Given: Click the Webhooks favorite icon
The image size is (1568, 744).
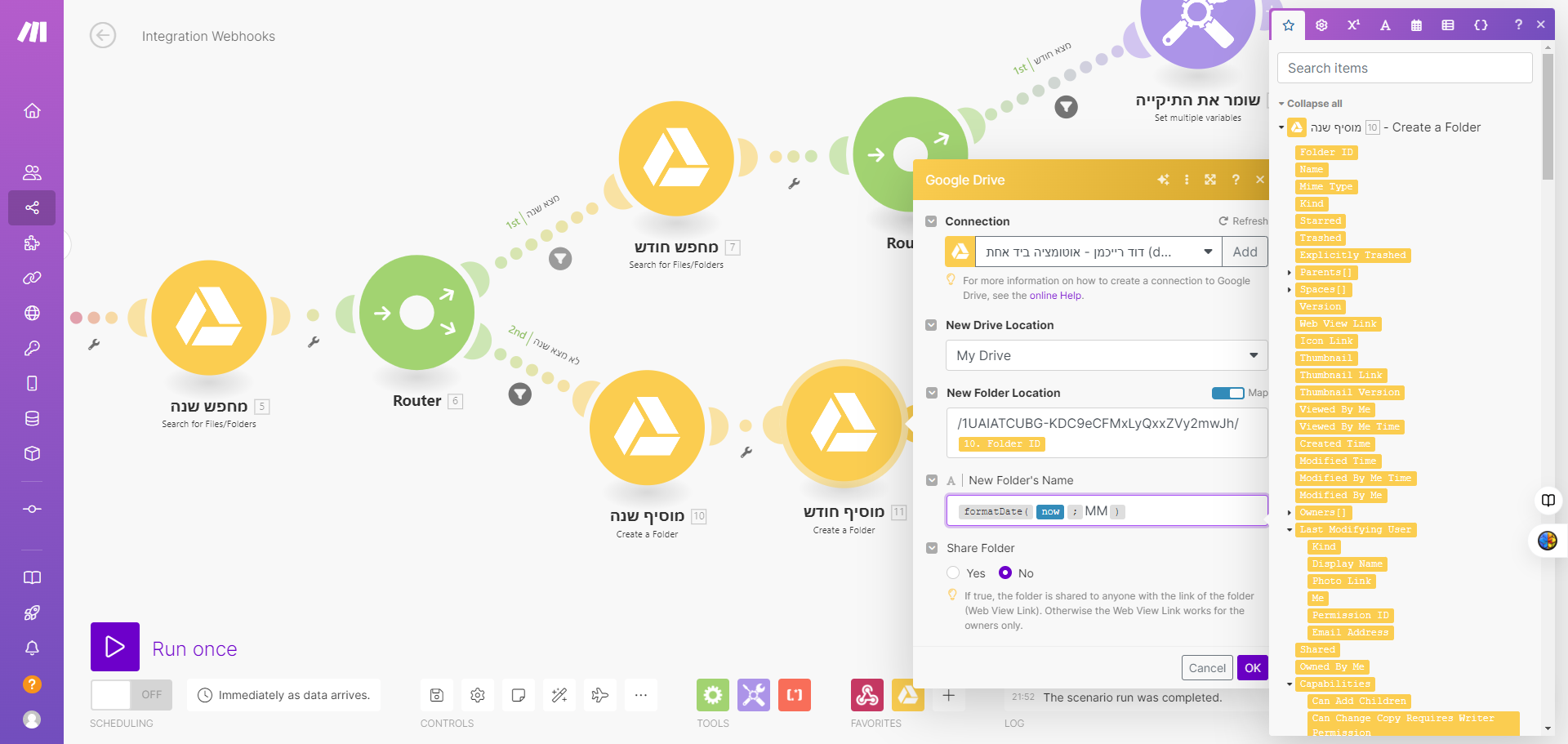Looking at the screenshot, I should (x=866, y=695).
